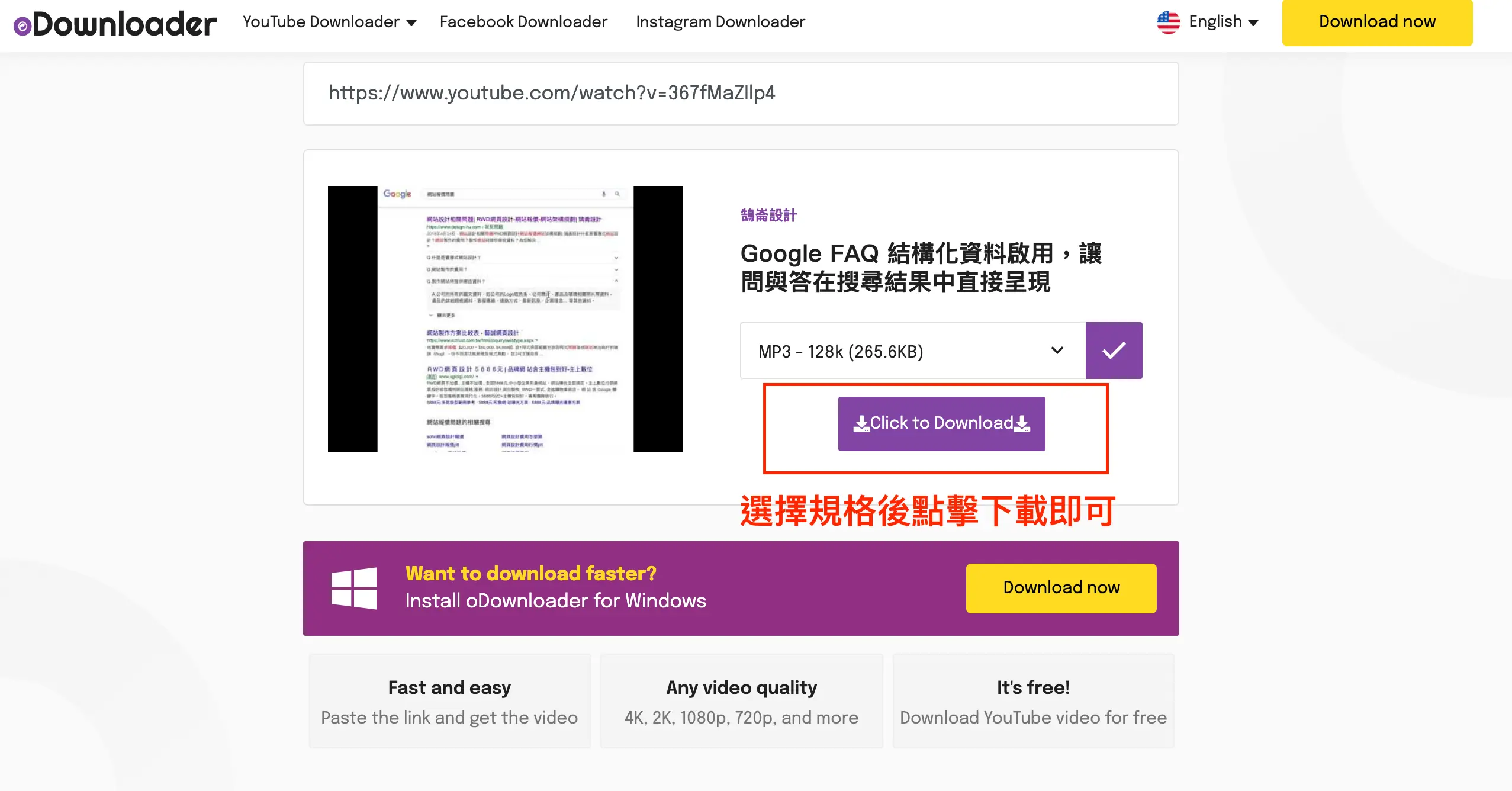The width and height of the screenshot is (1512, 791).
Task: Click video title Google FAQ 結構化資料啟用
Action: [921, 268]
